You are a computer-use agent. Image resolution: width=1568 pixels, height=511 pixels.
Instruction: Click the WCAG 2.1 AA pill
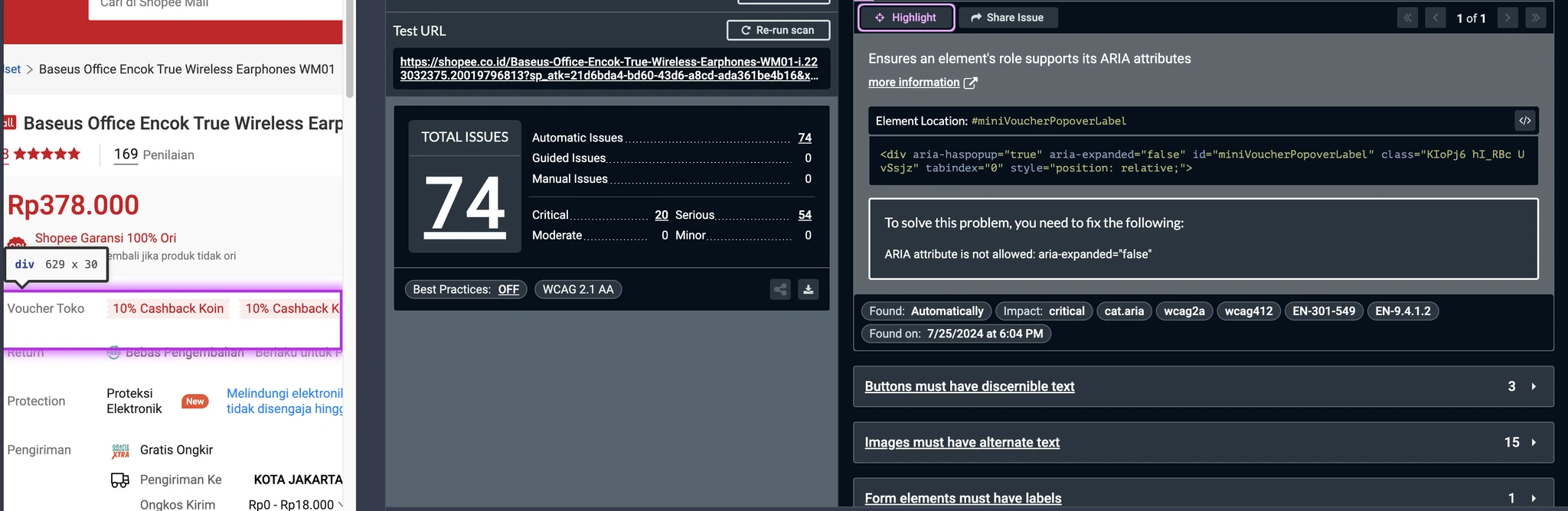pyautogui.click(x=578, y=289)
